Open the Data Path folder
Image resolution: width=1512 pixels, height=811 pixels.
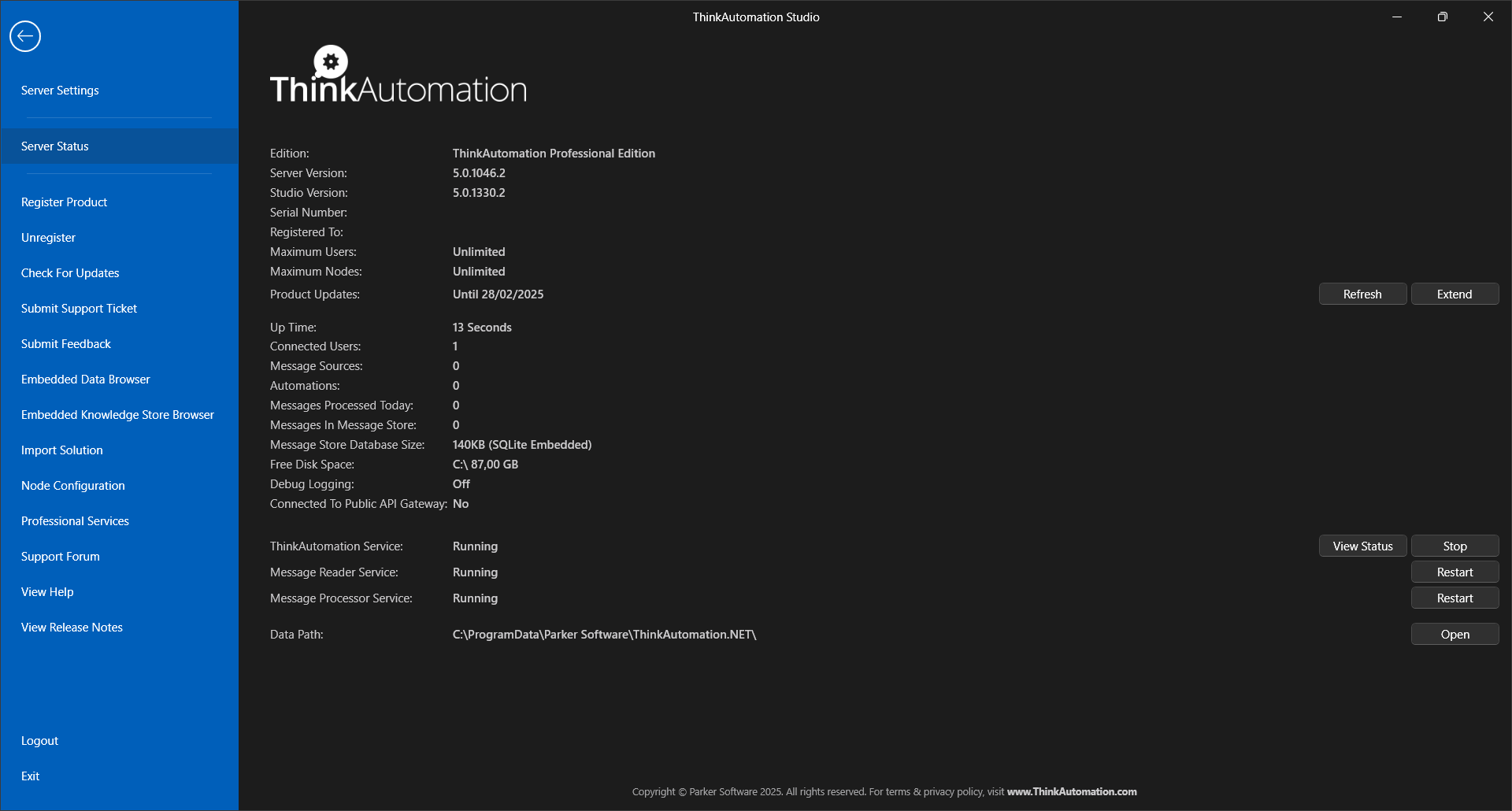coord(1455,635)
